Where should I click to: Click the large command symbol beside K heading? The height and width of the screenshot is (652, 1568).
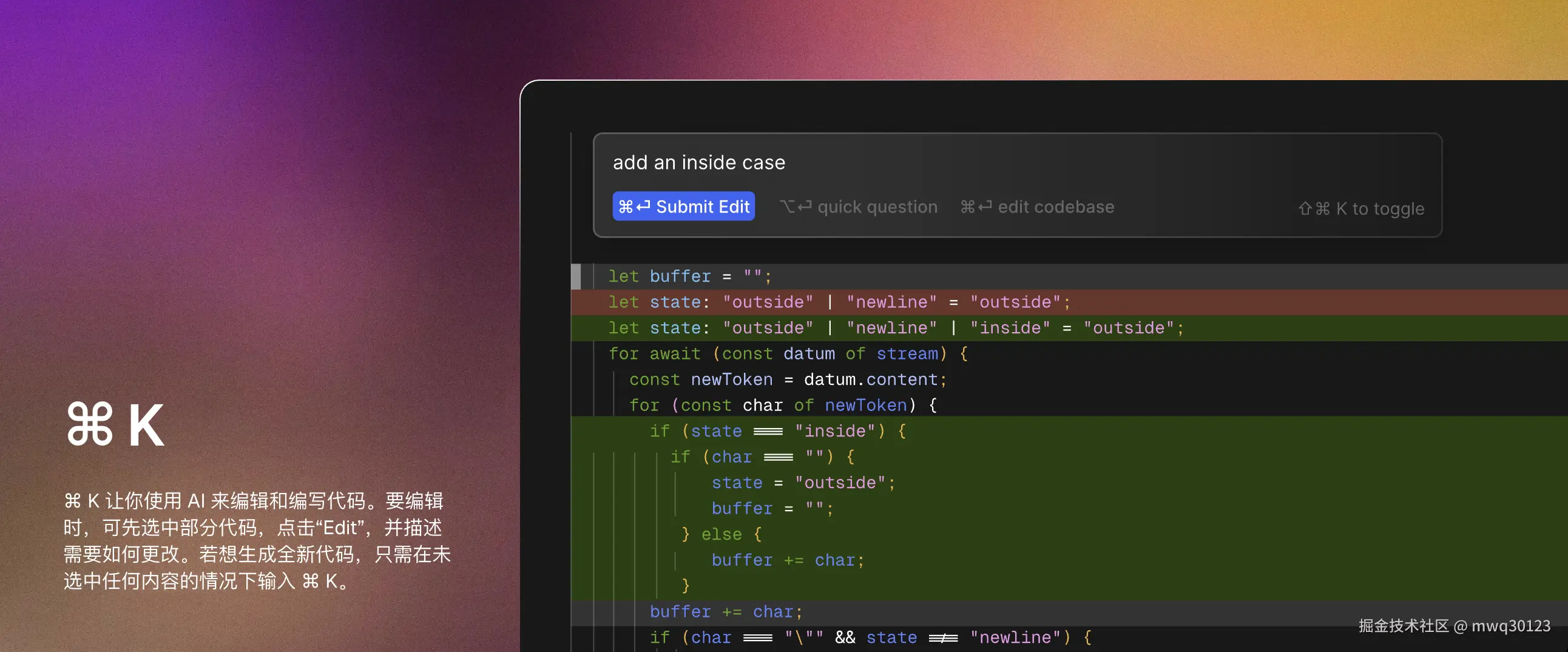coord(89,424)
